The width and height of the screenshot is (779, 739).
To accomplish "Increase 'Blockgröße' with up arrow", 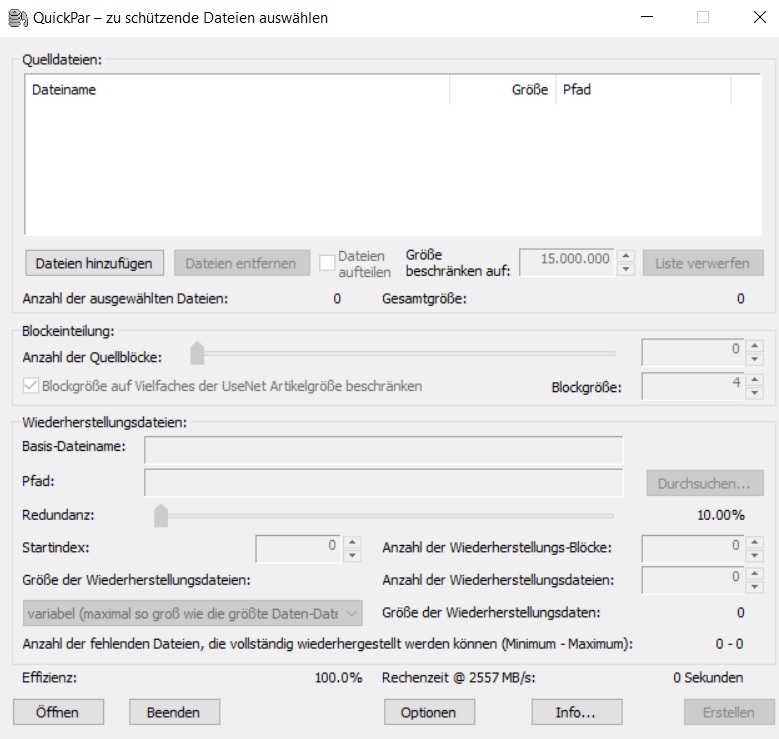I will coord(755,380).
